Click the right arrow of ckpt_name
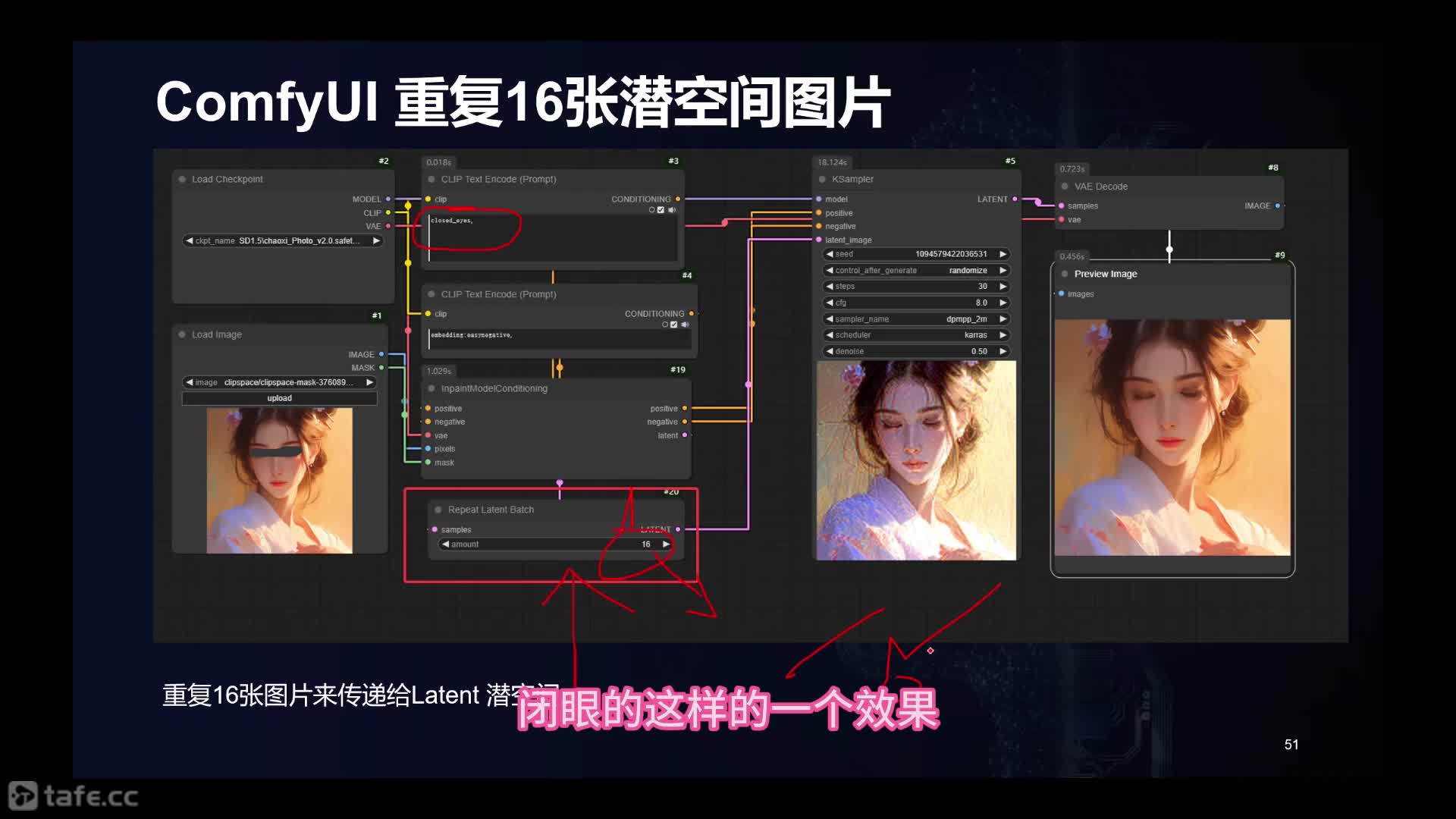The width and height of the screenshot is (1456, 819). pyautogui.click(x=375, y=241)
